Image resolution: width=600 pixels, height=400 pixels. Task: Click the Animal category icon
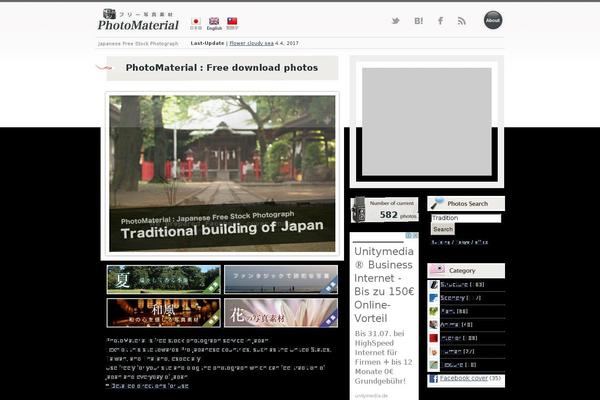[434, 325]
